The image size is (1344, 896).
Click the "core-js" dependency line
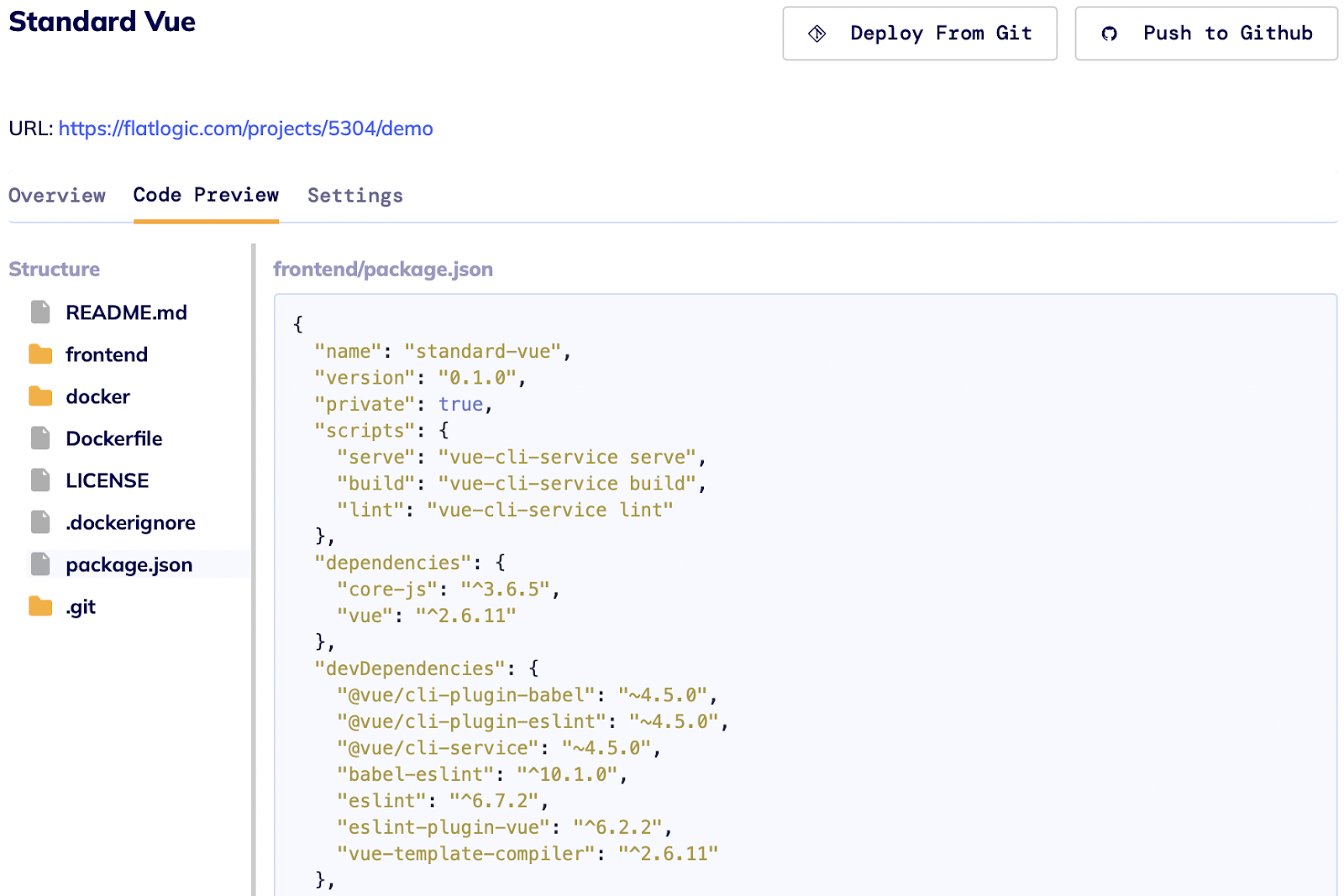click(449, 589)
